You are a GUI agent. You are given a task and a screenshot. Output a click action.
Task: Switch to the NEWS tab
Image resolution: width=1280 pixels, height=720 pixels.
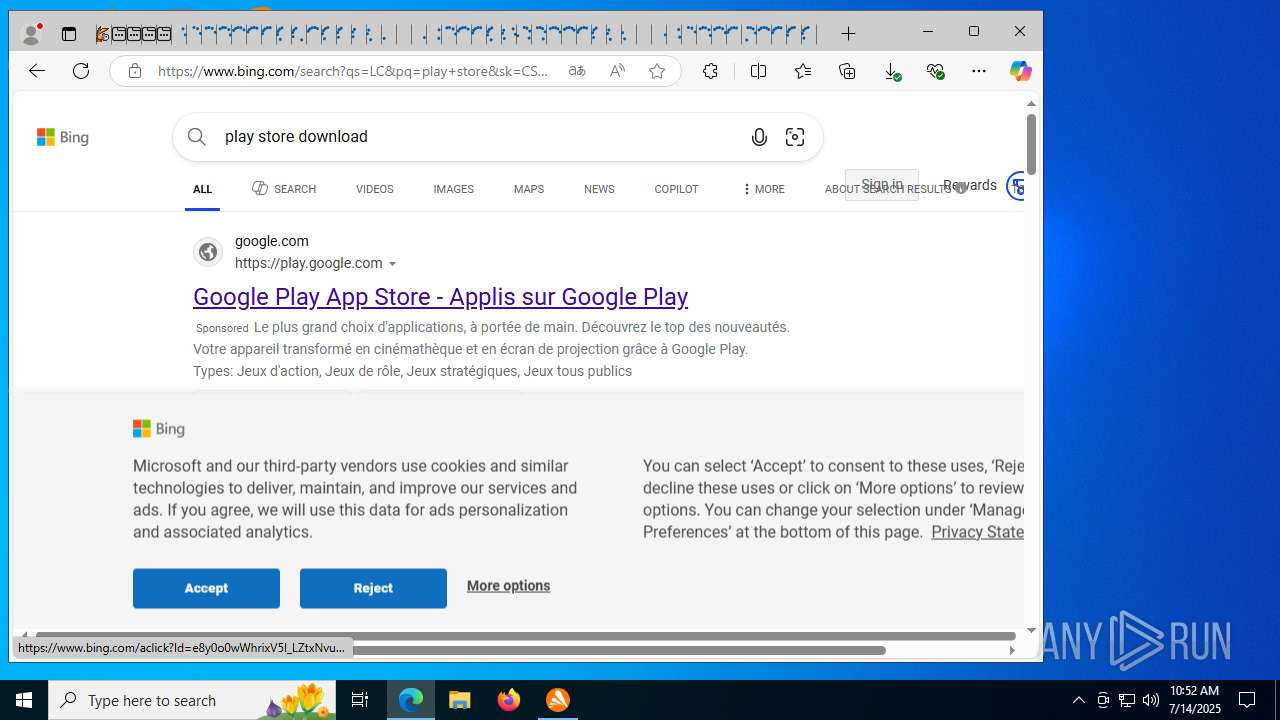[x=599, y=189]
